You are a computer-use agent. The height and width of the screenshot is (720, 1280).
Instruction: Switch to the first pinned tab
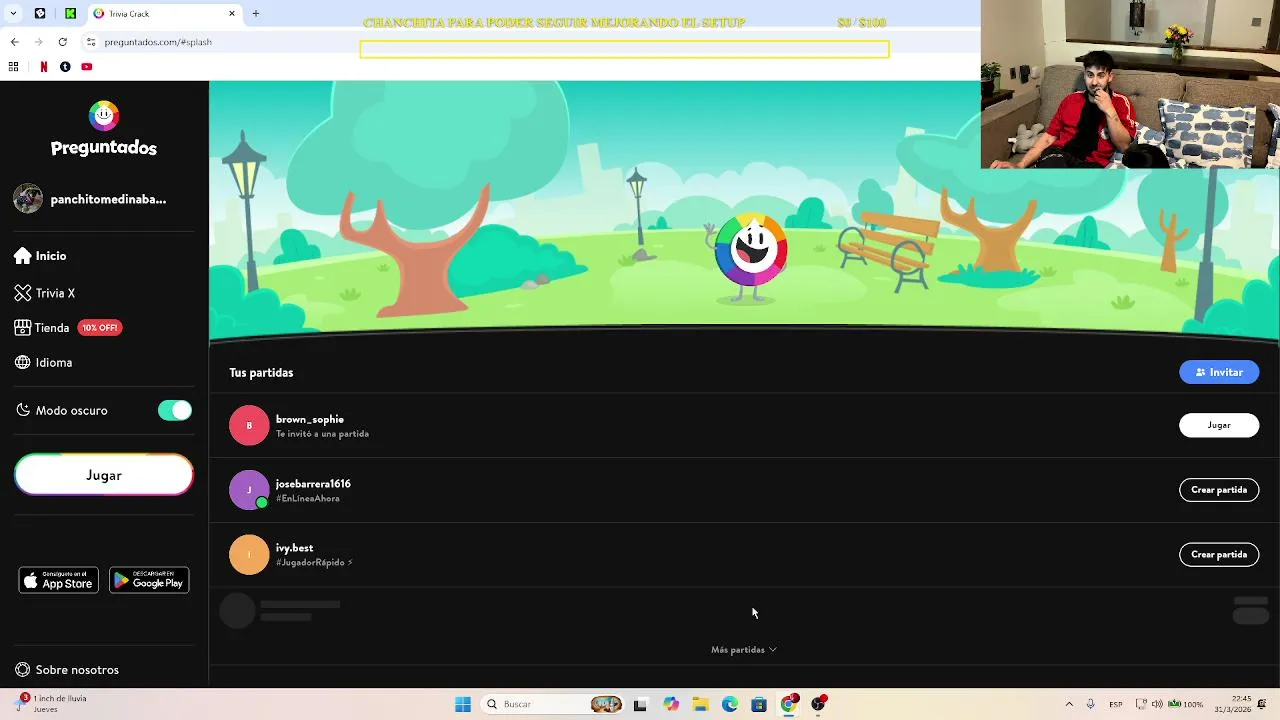click(40, 13)
